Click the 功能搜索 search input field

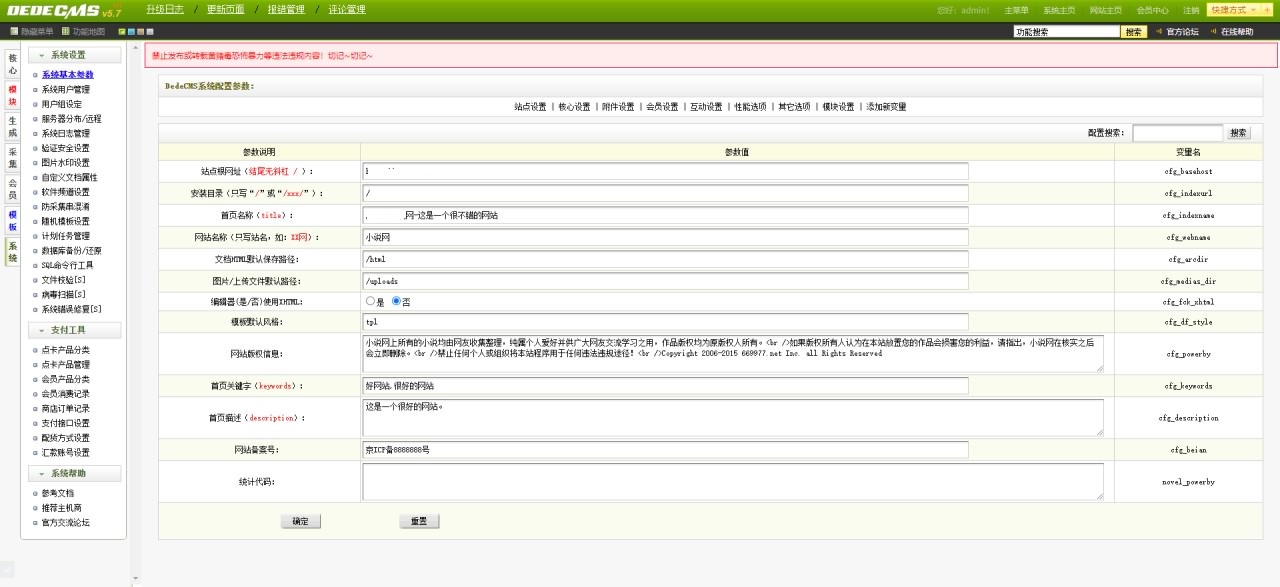tap(1066, 32)
